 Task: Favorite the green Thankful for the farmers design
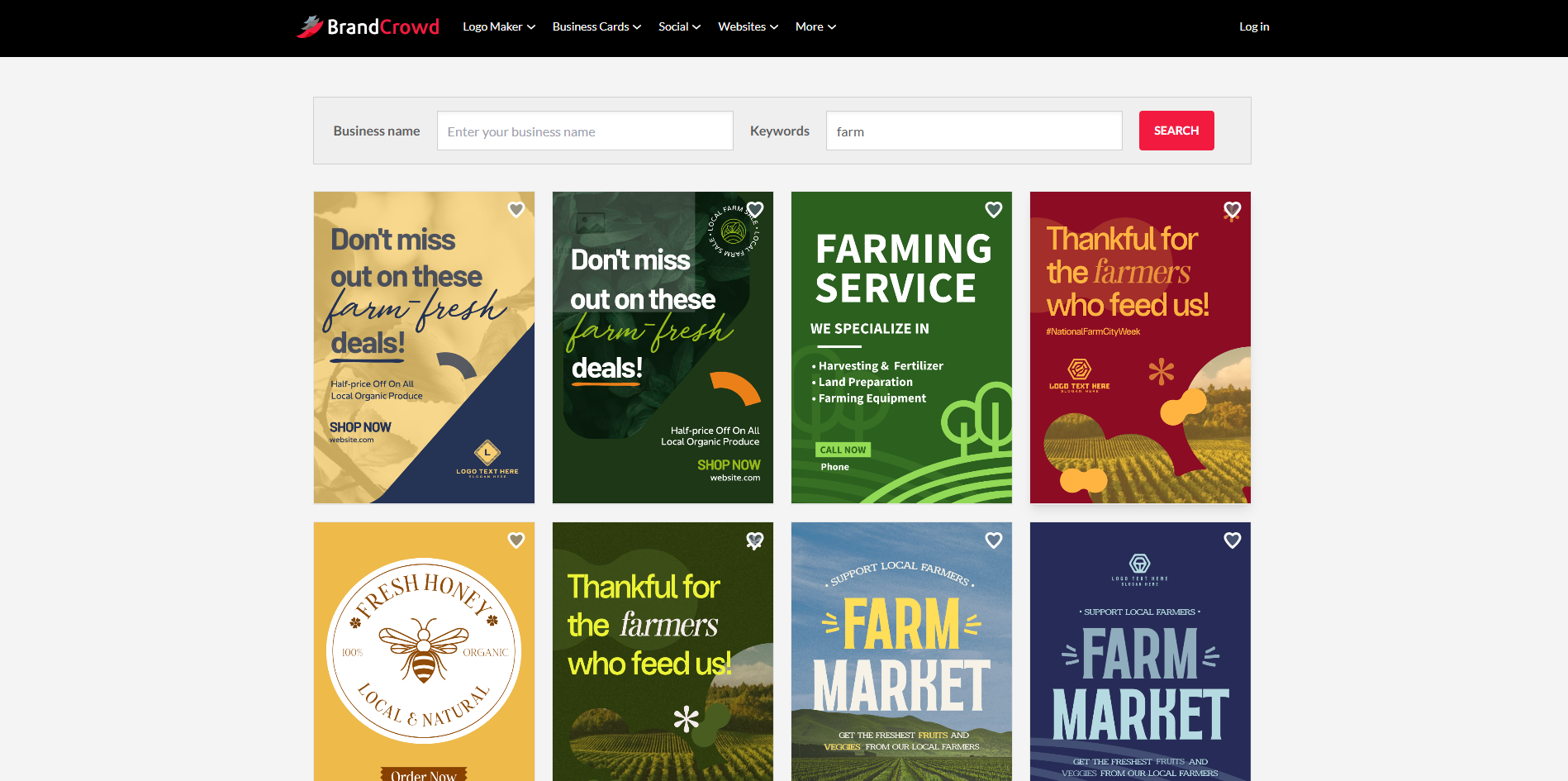[755, 540]
